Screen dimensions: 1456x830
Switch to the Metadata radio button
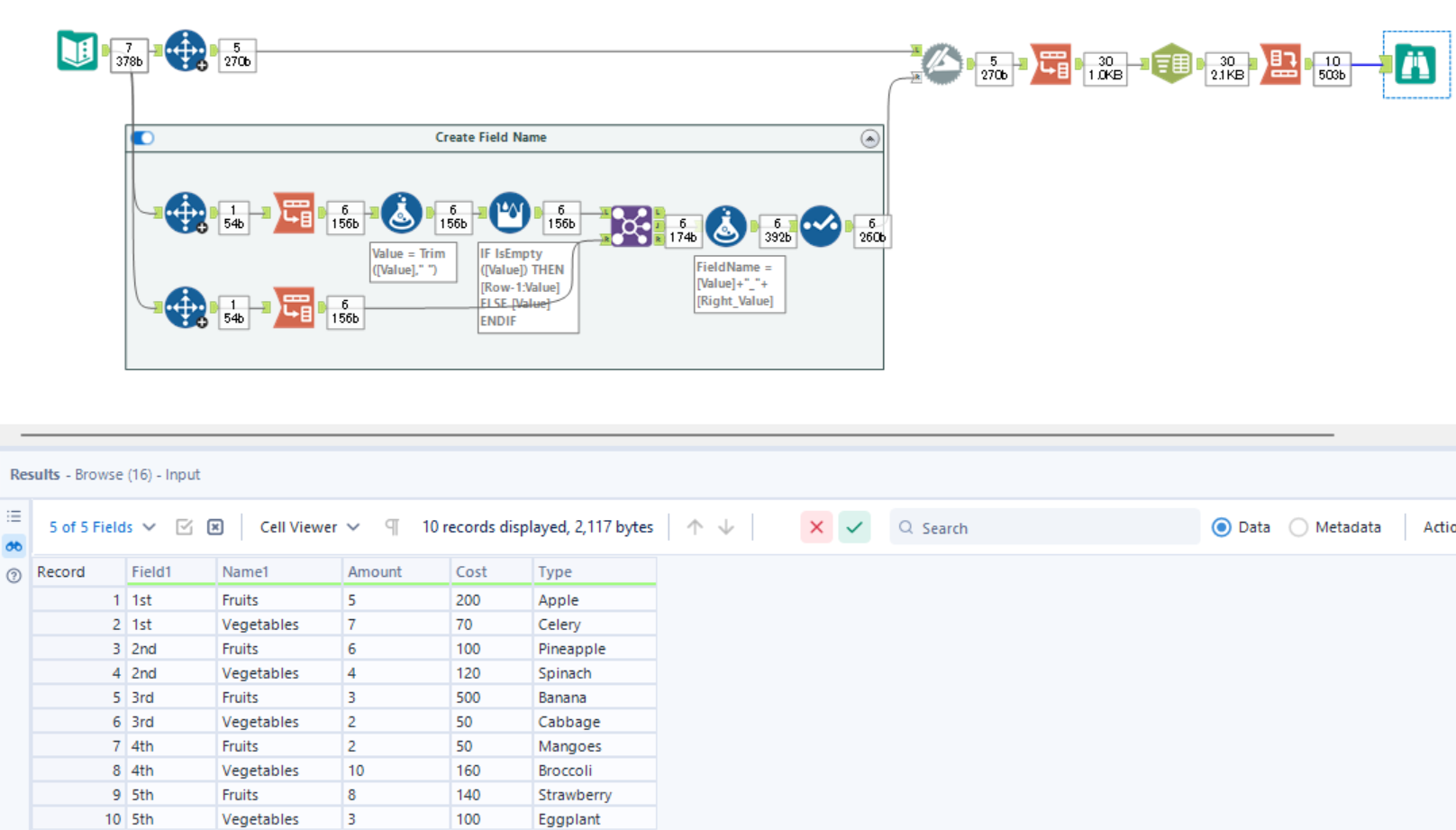coord(1299,527)
